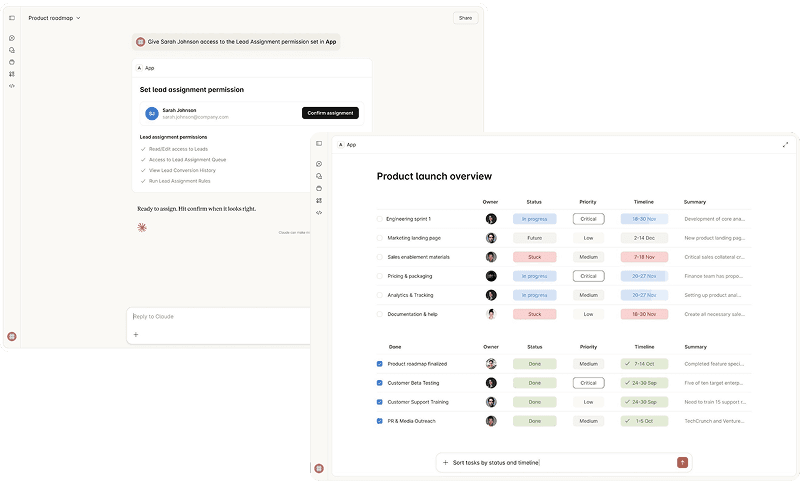801x481 pixels.
Task: Change Medium priority of Analytics & Tracking
Action: [588, 295]
